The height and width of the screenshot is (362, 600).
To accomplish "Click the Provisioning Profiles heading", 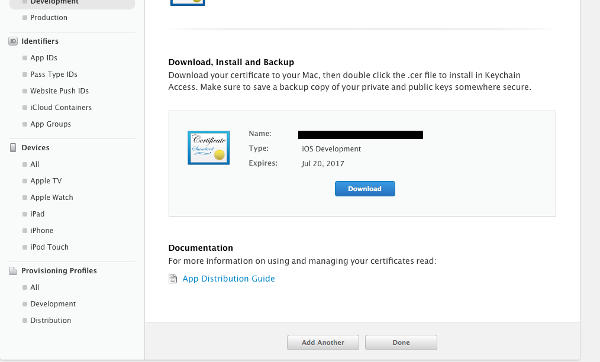I will tap(59, 271).
